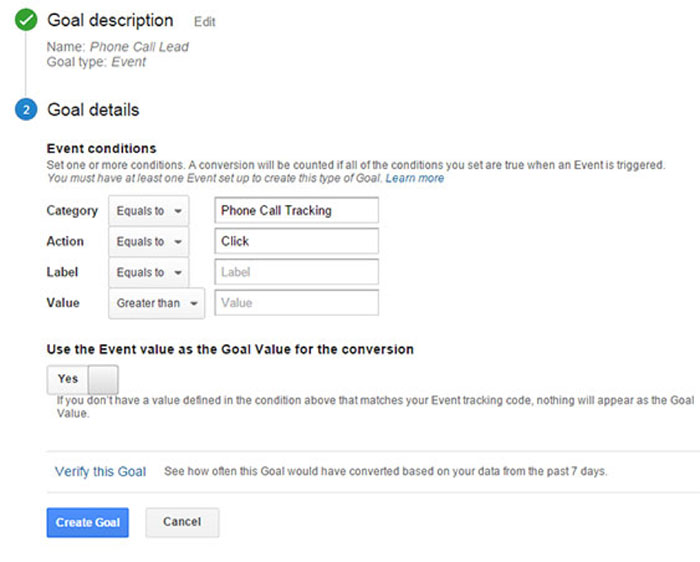Click the grey slider handle beside Yes

click(103, 379)
